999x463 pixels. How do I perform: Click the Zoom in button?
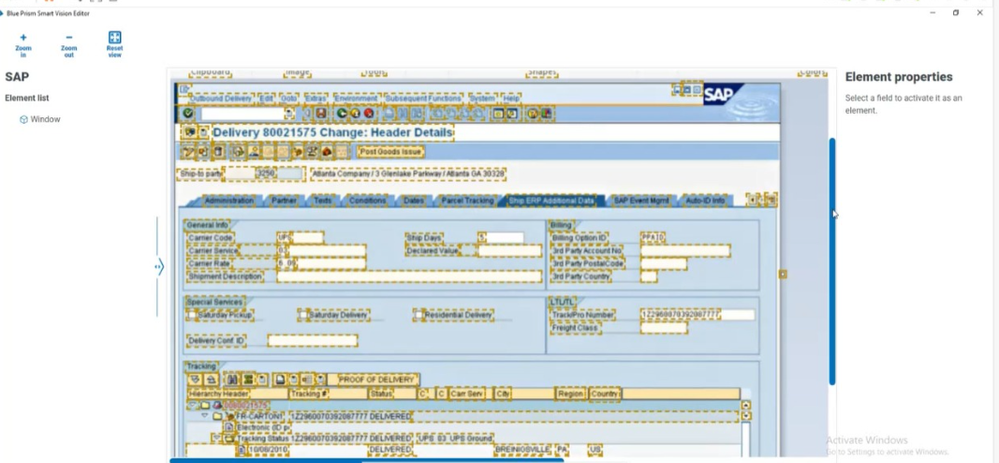(24, 46)
